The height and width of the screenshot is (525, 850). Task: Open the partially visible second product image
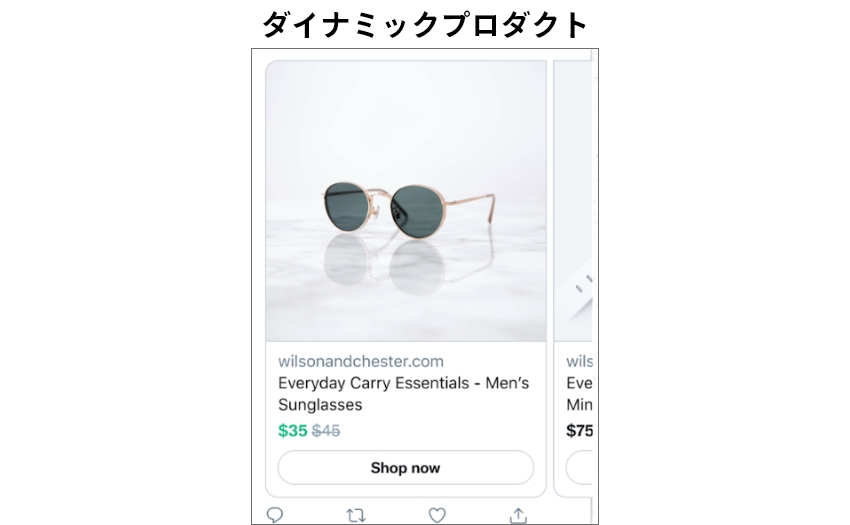[574, 201]
